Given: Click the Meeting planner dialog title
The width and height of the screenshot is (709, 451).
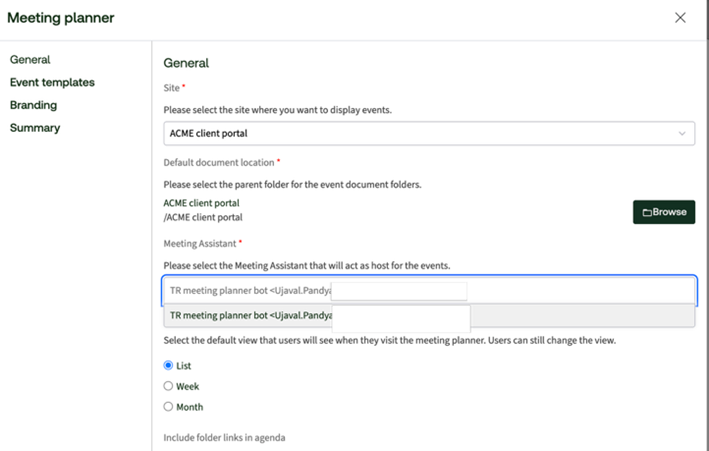Looking at the screenshot, I should pos(61,18).
